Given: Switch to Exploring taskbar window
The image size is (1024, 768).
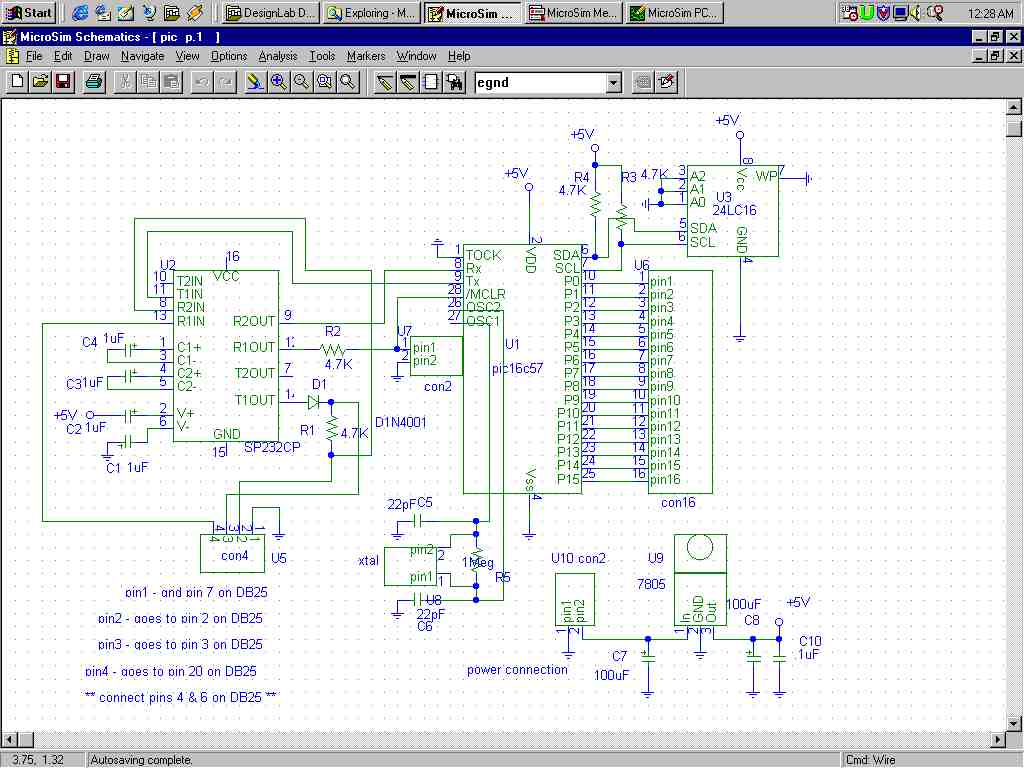Looking at the screenshot, I should (x=371, y=13).
